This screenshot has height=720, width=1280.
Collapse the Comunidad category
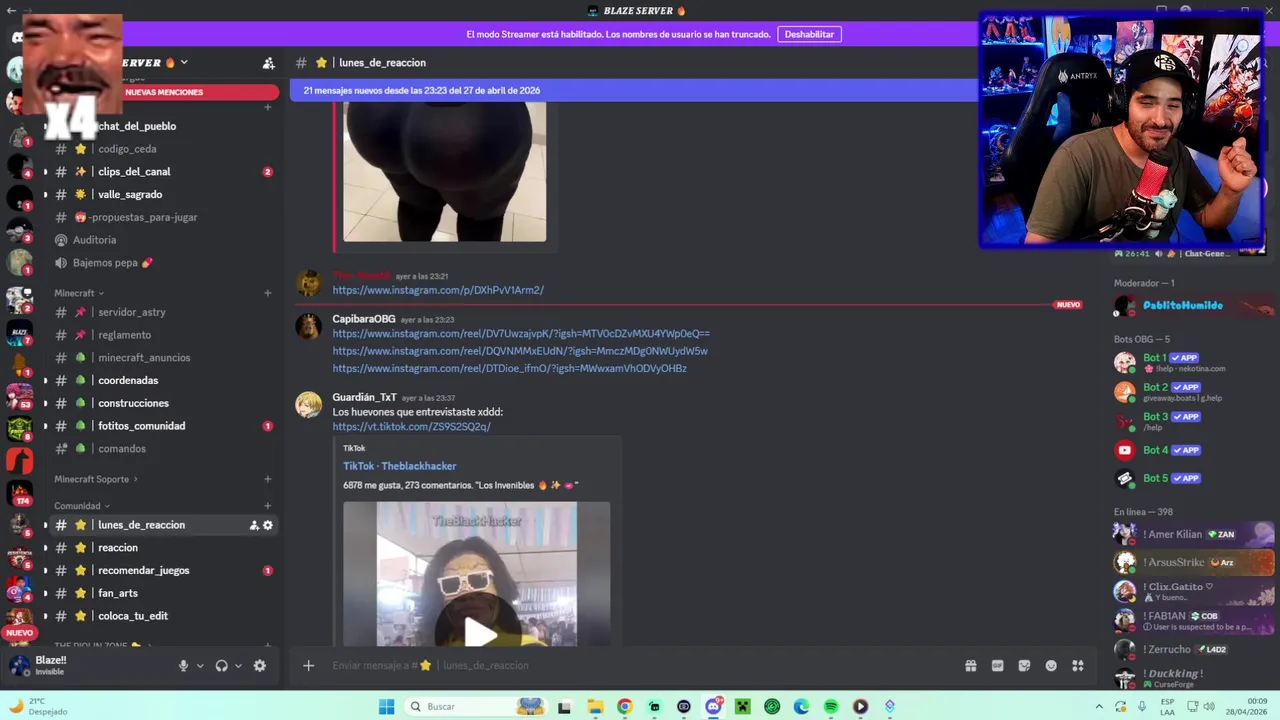pyautogui.click(x=82, y=506)
